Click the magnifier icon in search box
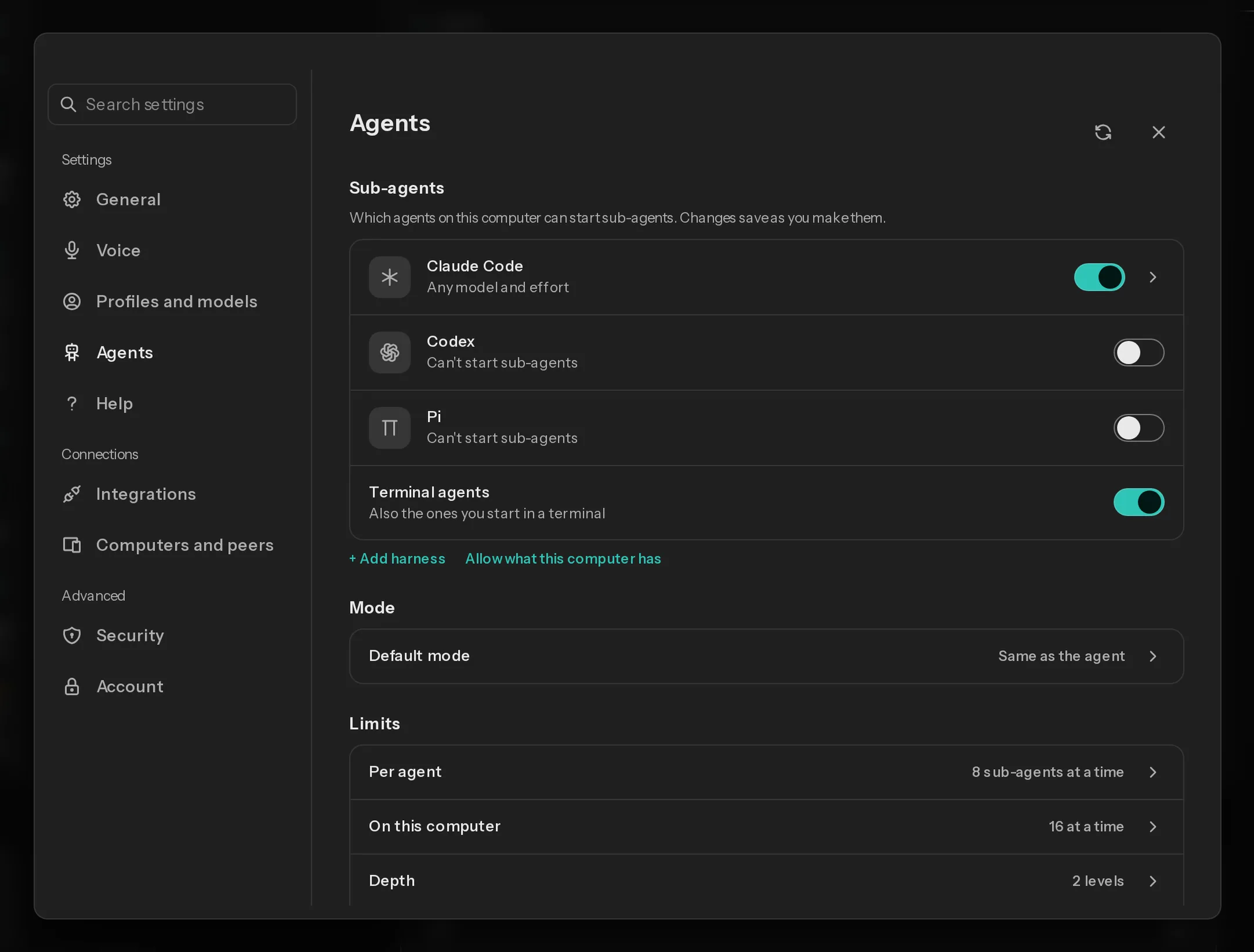This screenshot has width=1254, height=952. pos(69,104)
